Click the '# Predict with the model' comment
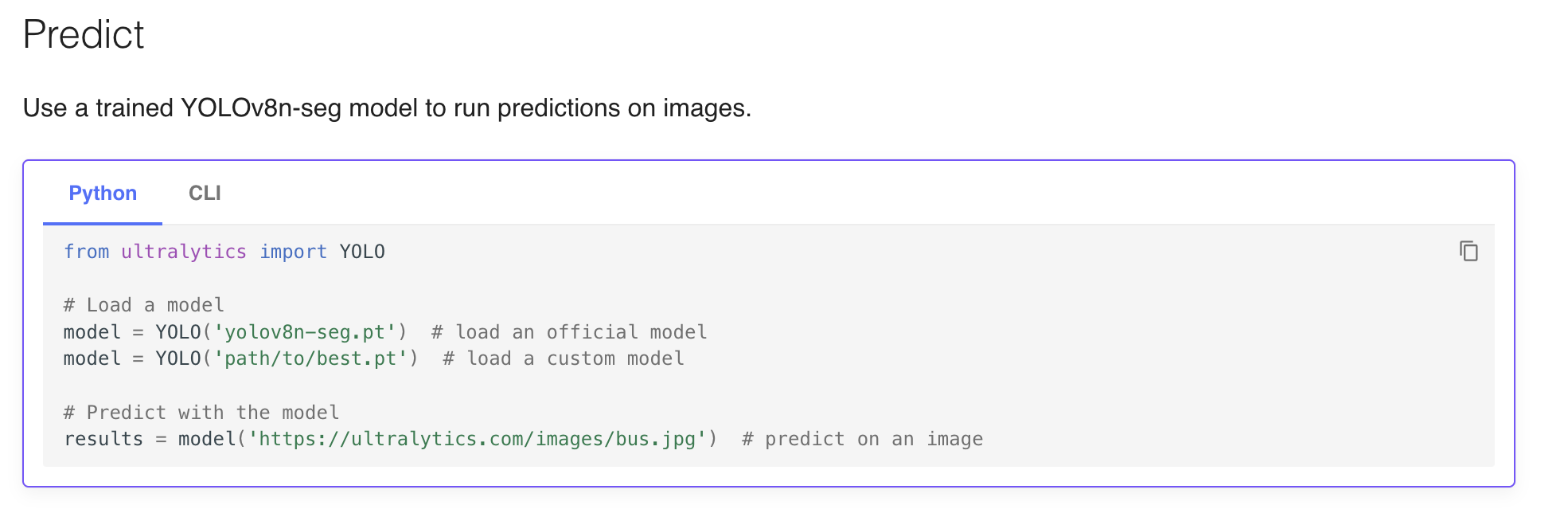This screenshot has width=1568, height=513. tap(201, 413)
